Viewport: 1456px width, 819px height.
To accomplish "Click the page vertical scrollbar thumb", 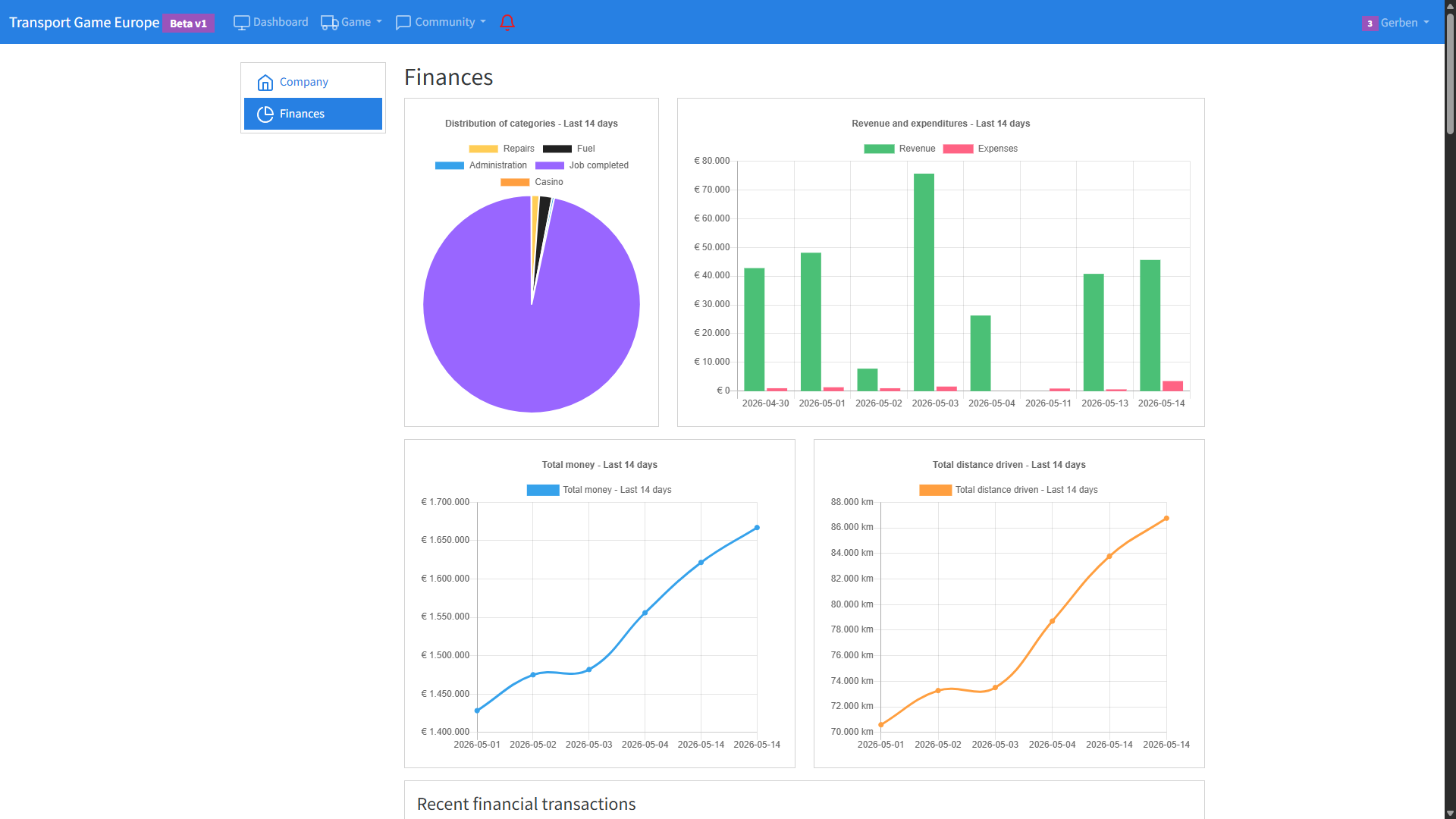I will point(1450,74).
